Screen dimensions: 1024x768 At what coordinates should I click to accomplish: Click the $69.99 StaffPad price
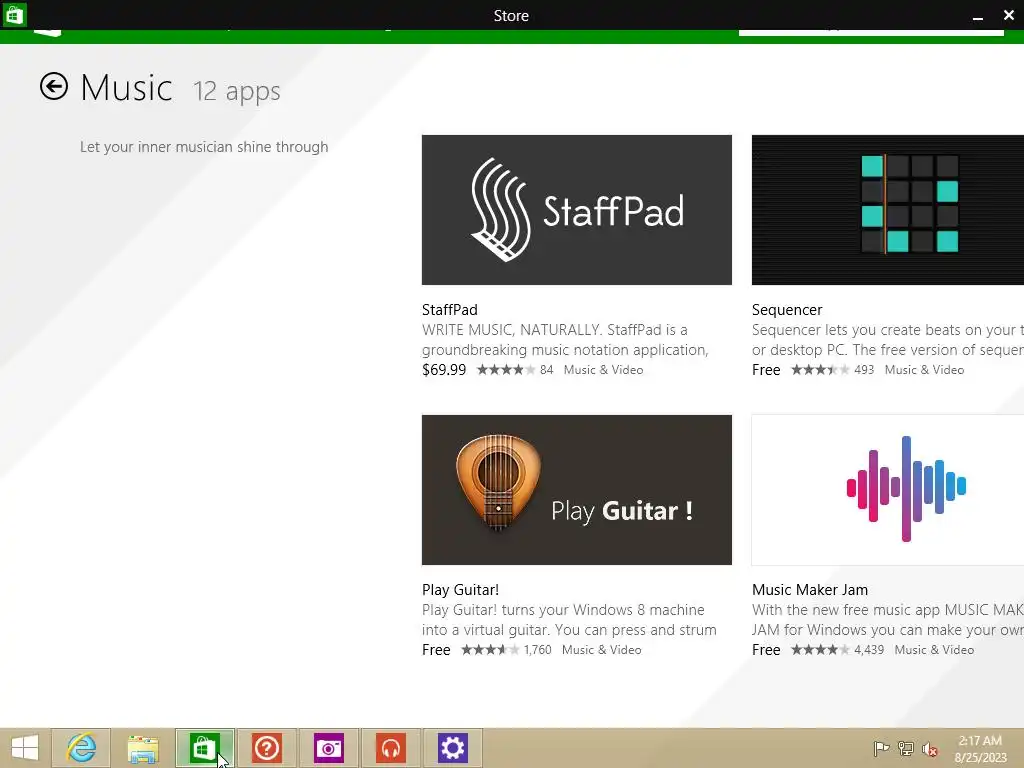pos(444,370)
